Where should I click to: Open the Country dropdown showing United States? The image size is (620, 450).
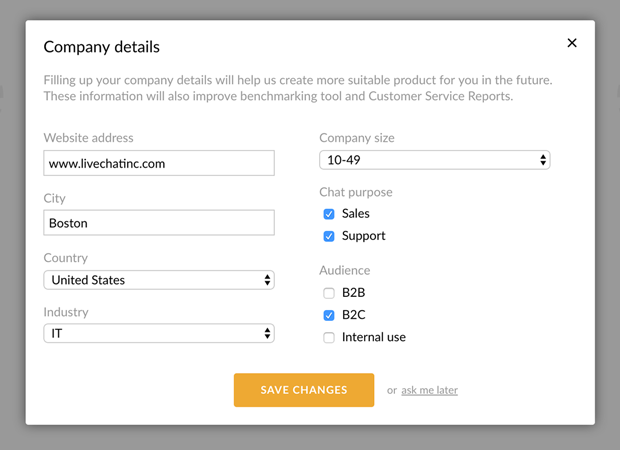[x=159, y=280]
